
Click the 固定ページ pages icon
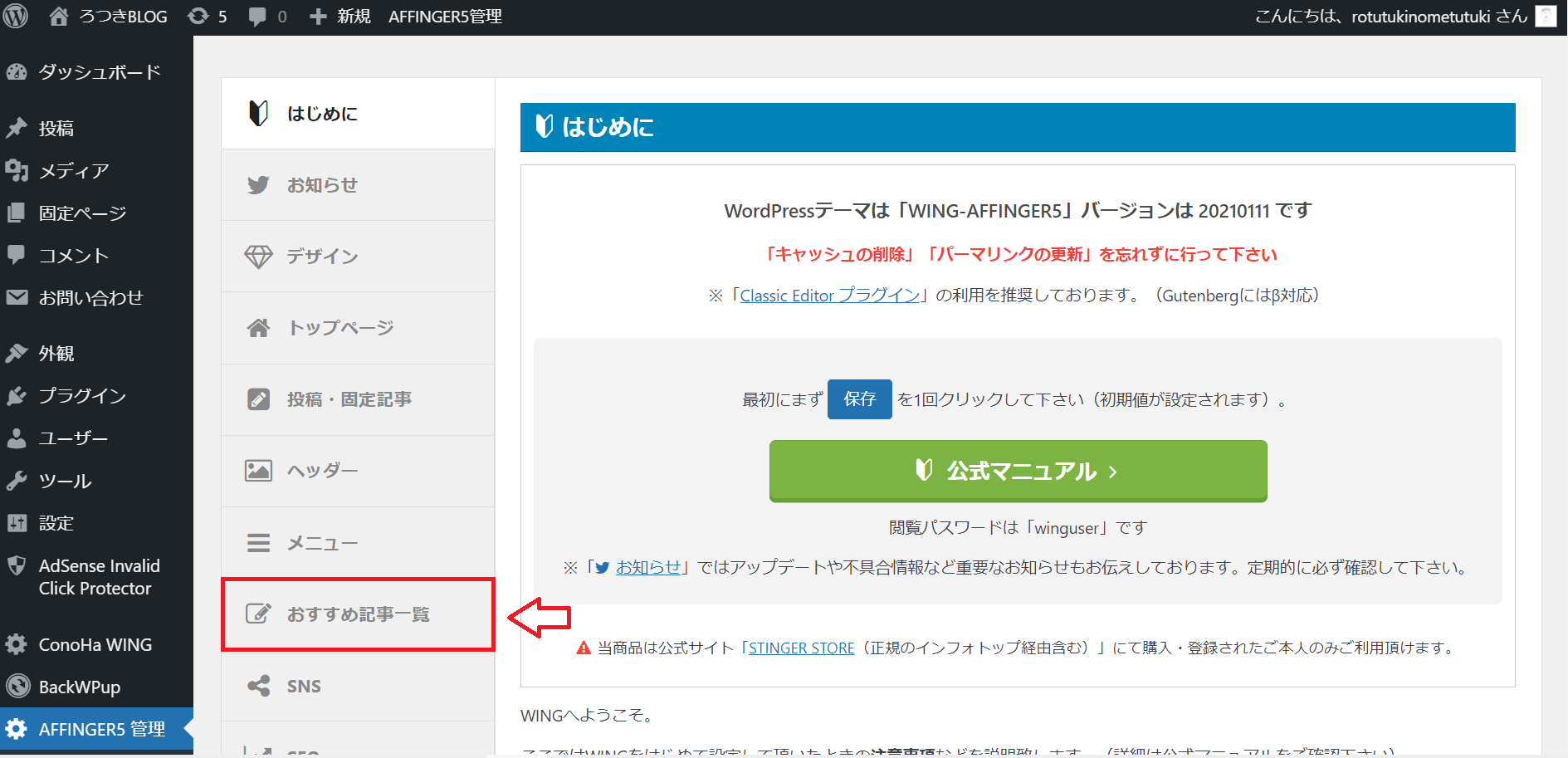coord(17,213)
